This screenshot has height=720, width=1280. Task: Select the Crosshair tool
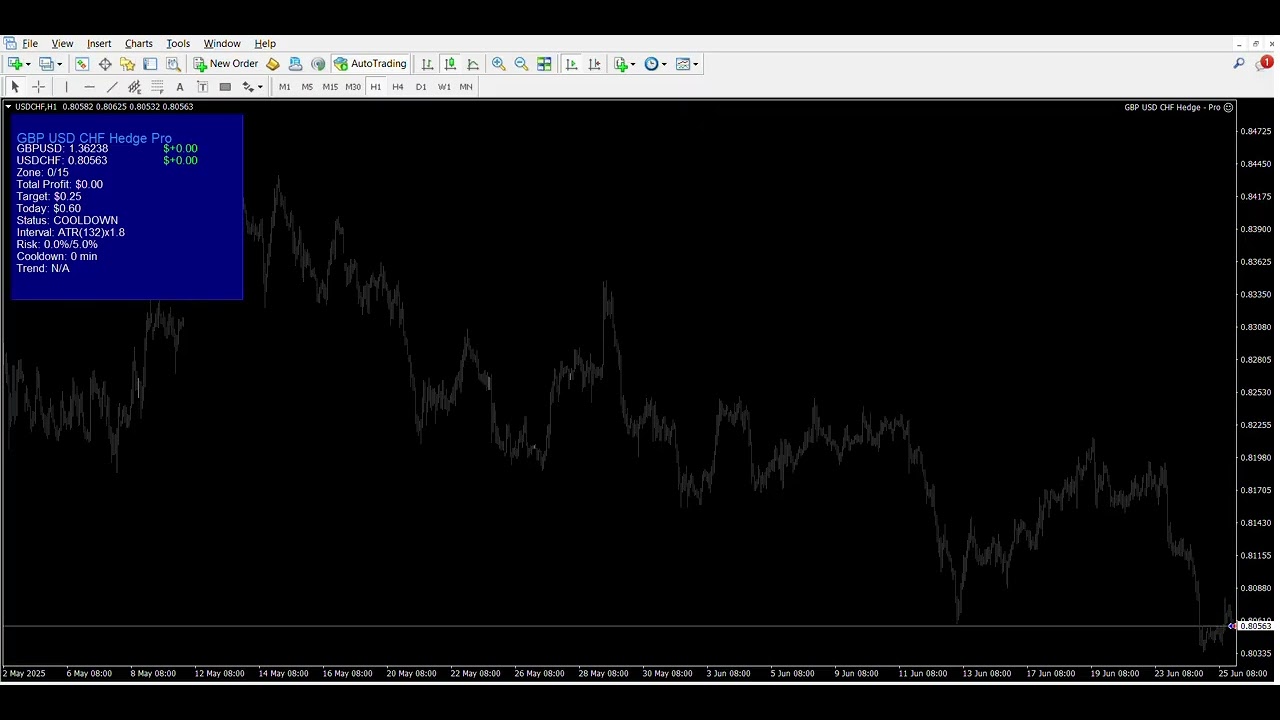point(38,87)
